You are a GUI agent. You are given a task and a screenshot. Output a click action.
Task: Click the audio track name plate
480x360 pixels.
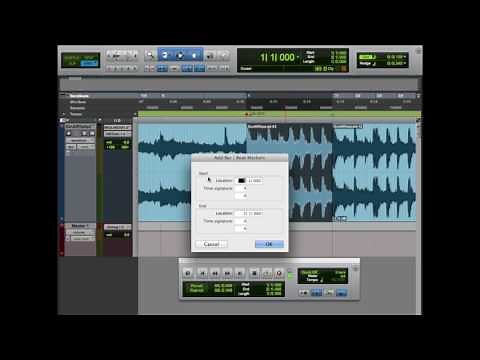tap(80, 127)
